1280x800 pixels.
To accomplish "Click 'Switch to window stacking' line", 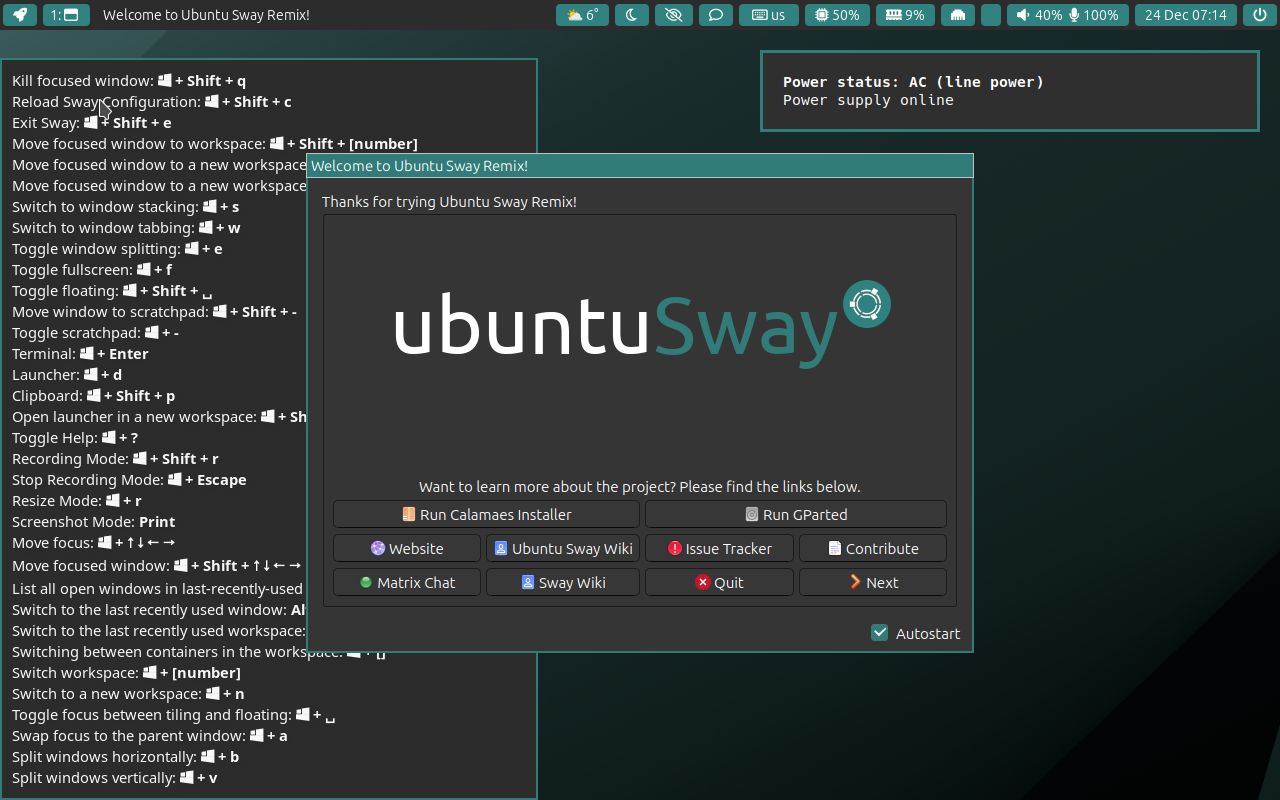I will pos(126,207).
